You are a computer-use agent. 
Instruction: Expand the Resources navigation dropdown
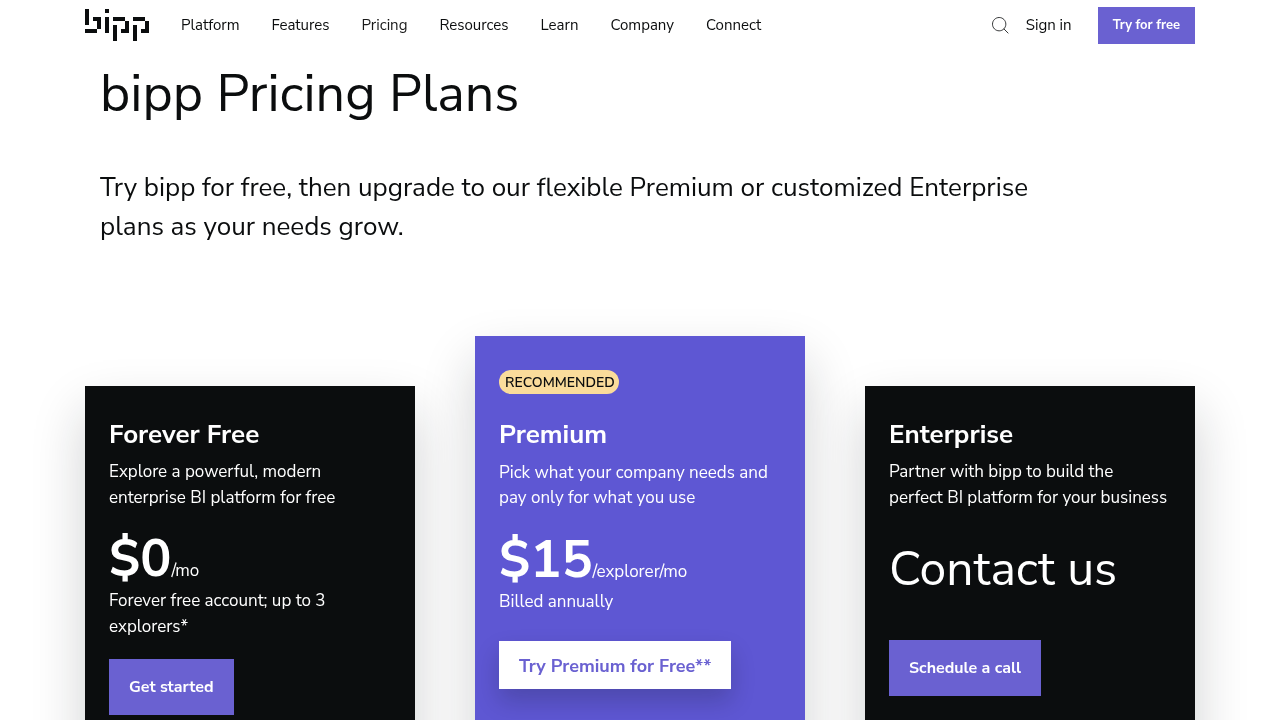(474, 25)
